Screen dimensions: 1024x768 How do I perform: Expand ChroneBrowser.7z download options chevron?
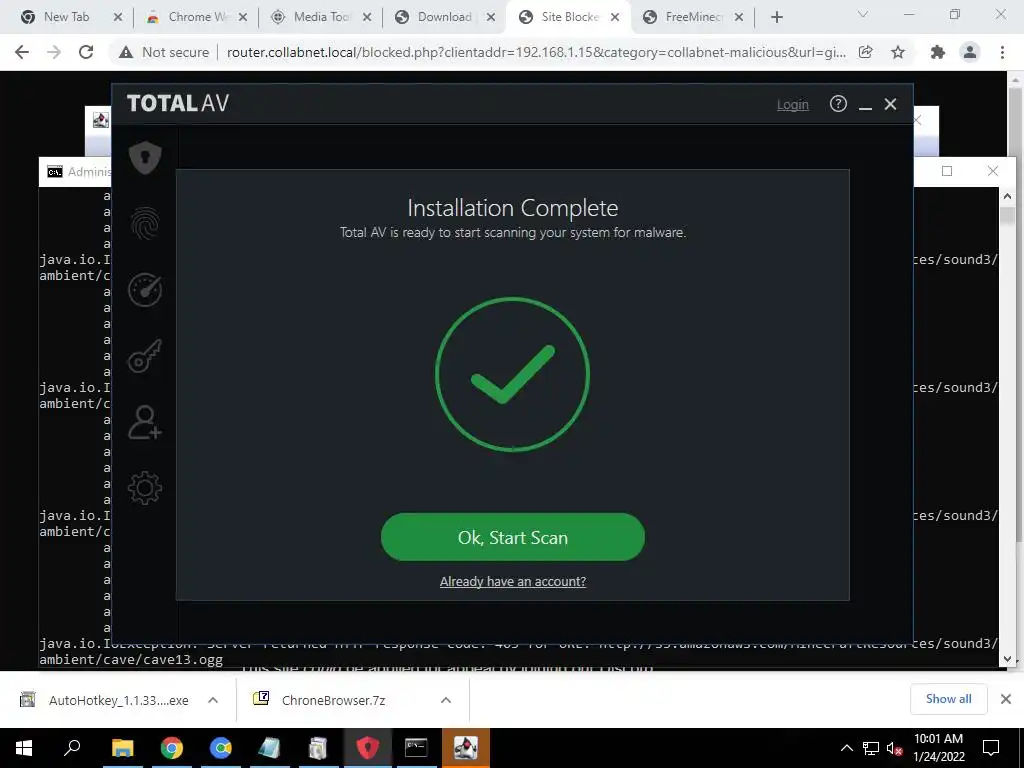[446, 700]
